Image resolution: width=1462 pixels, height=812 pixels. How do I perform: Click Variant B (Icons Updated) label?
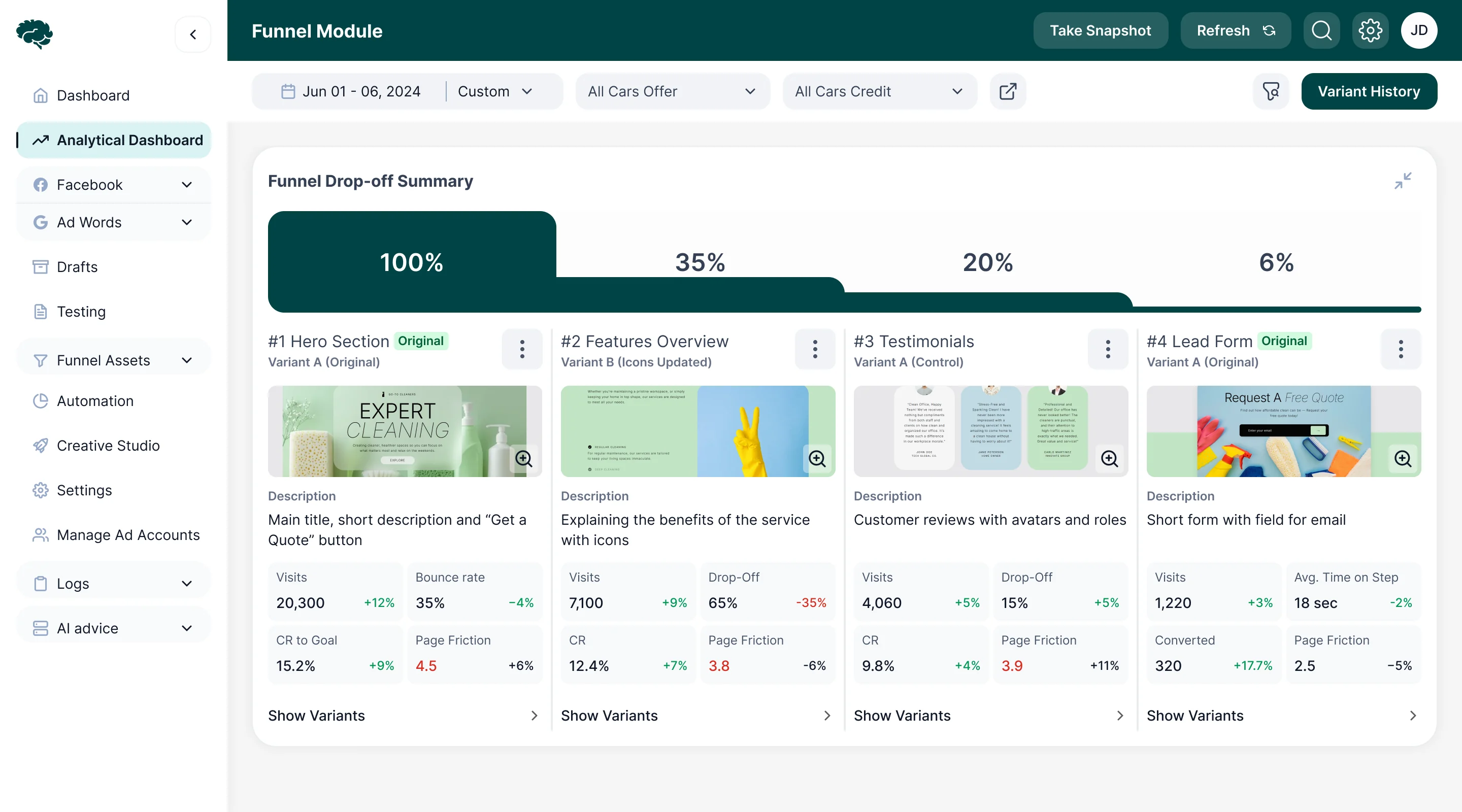(636, 362)
